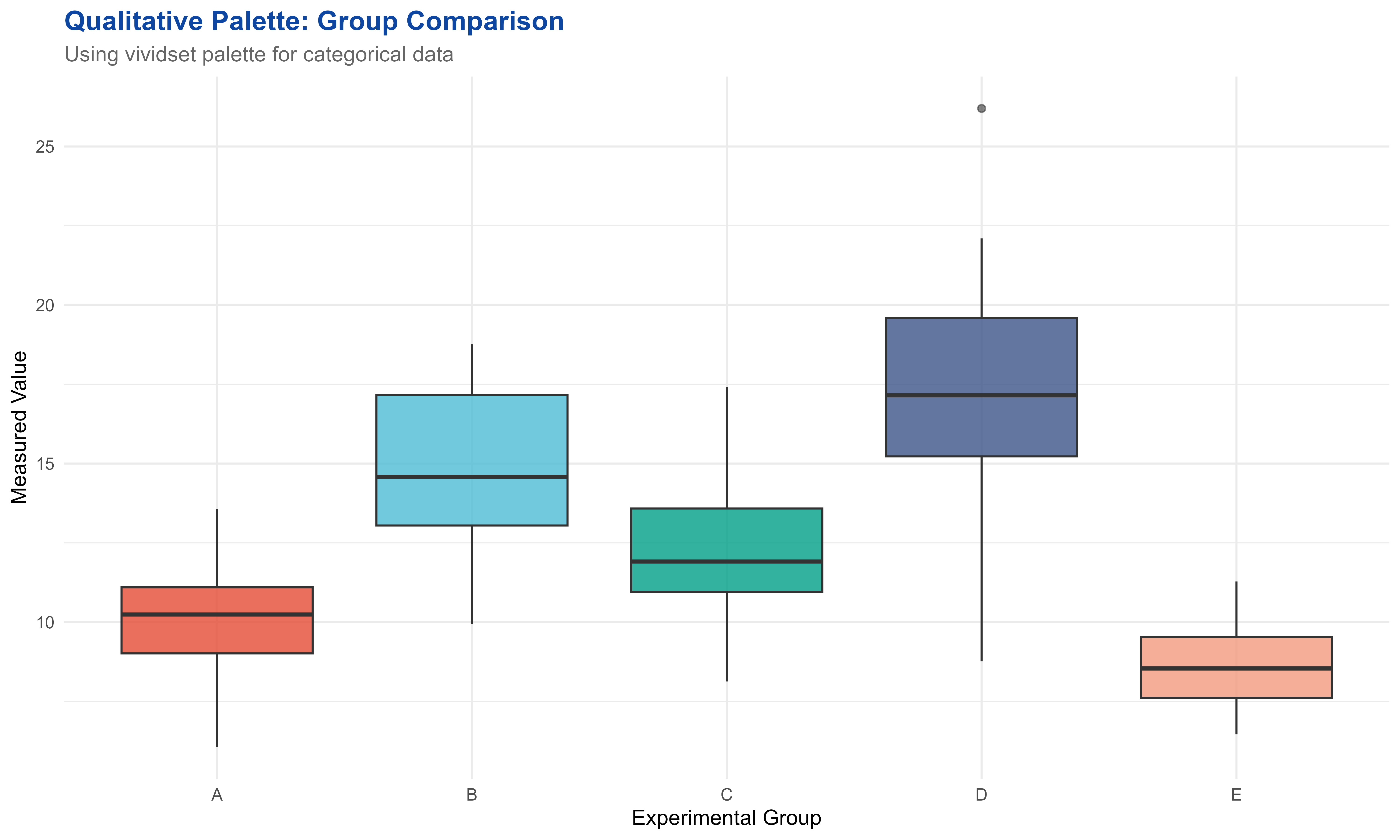Viewport: 1400px width, 840px height.
Task: Select the 'Measured Value' y-axis label
Action: (19, 427)
